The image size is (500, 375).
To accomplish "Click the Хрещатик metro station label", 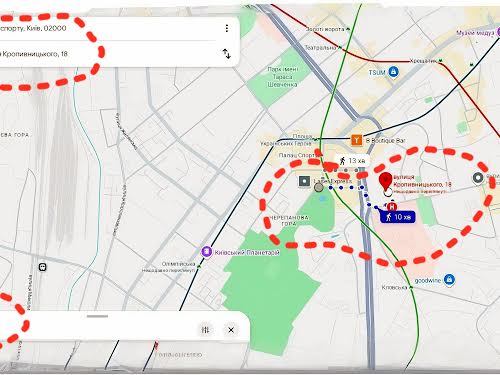I will [423, 61].
